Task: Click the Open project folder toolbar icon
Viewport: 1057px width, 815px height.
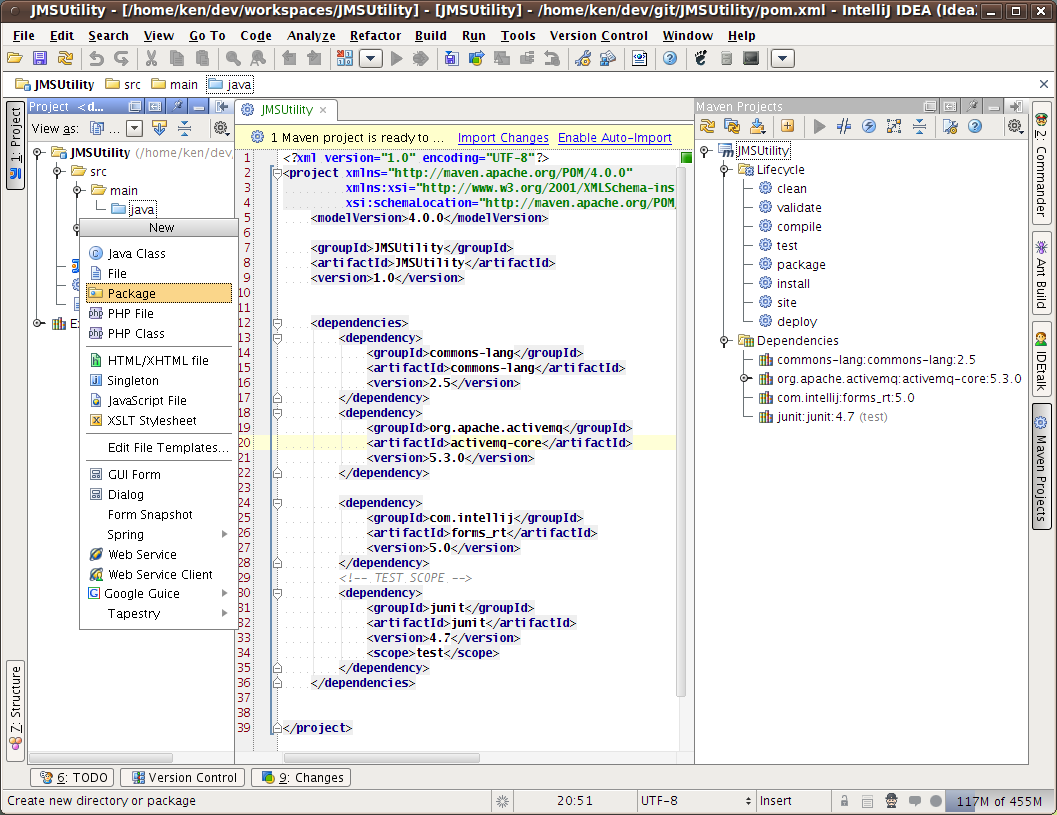Action: (15, 59)
